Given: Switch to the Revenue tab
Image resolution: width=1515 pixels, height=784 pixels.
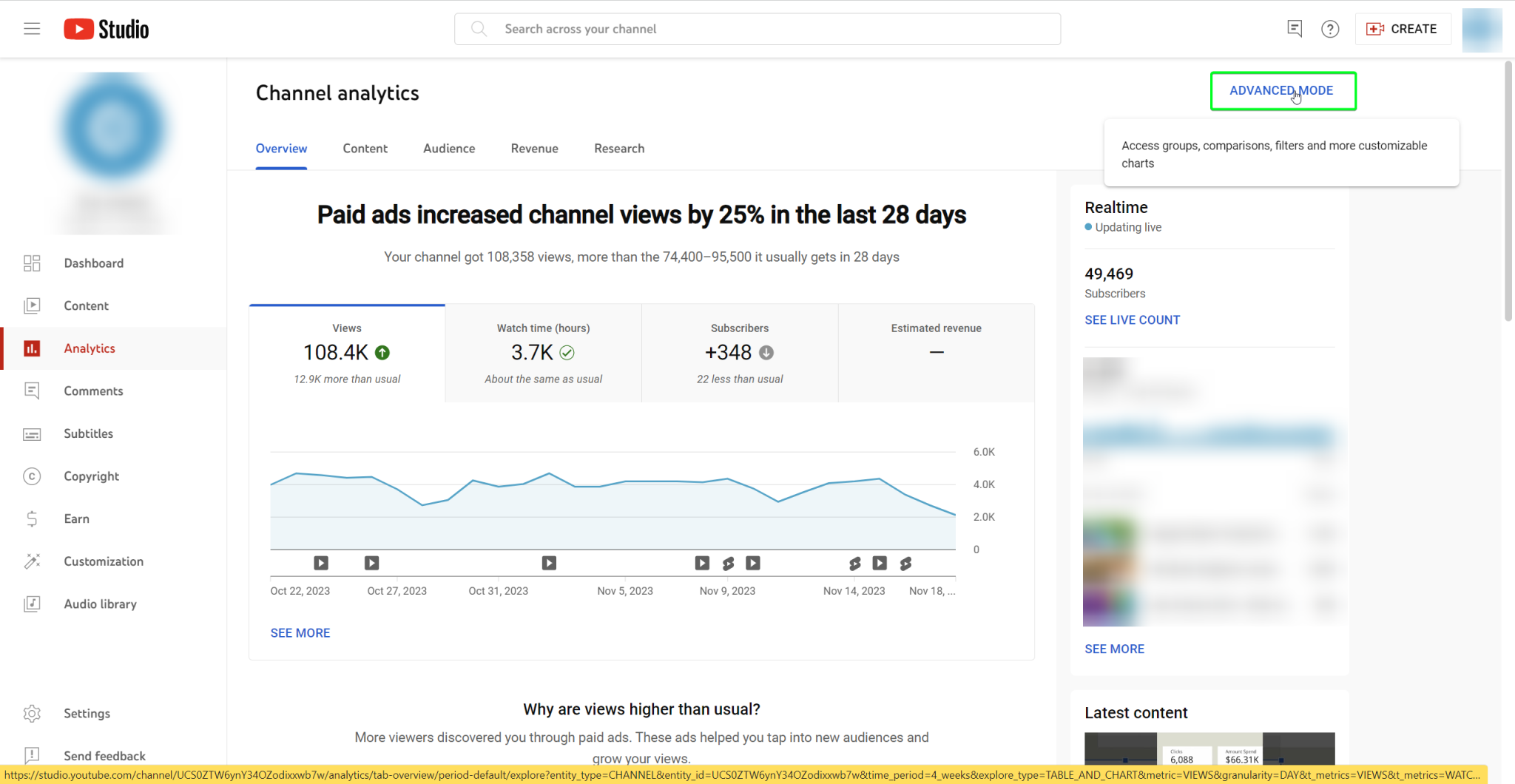Looking at the screenshot, I should [x=534, y=148].
